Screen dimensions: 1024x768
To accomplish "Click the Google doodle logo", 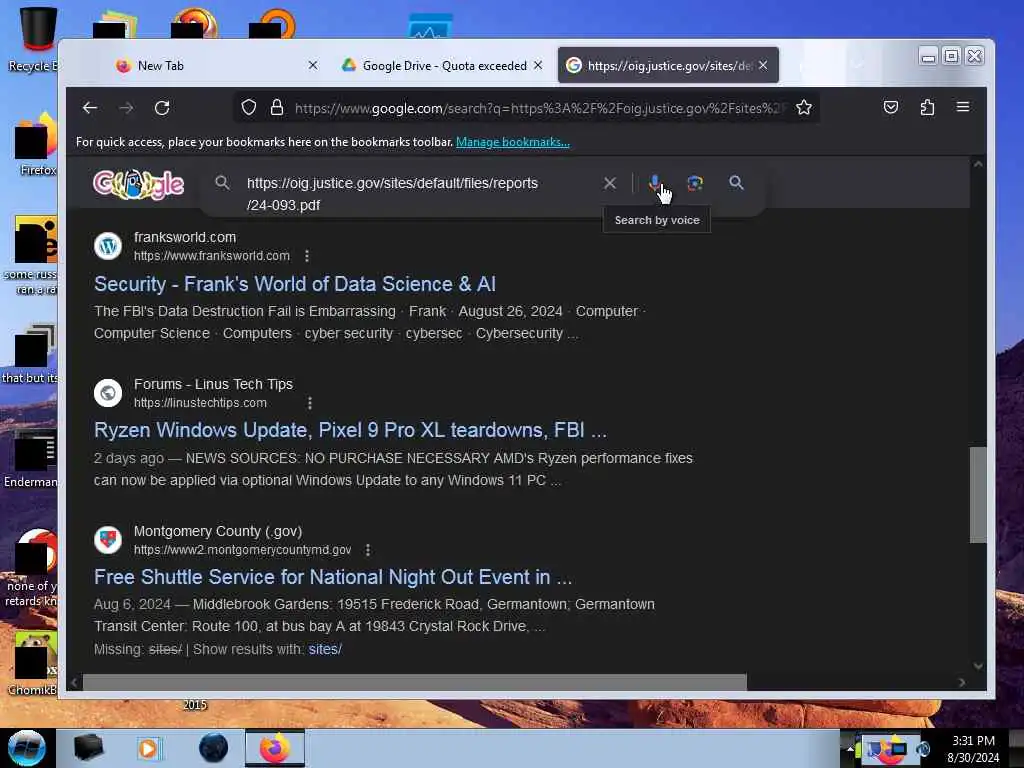I will pyautogui.click(x=138, y=184).
